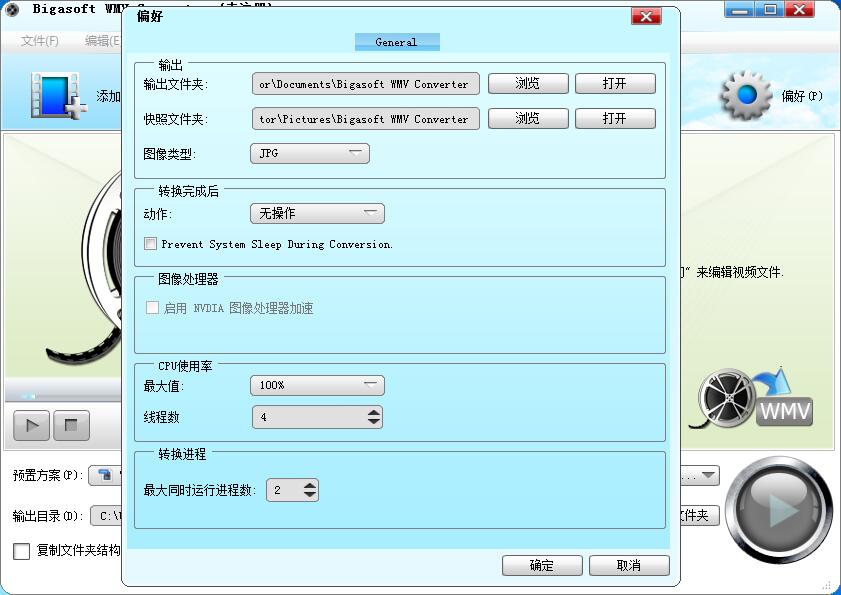Close the Preferences dialog
The width and height of the screenshot is (841, 595).
(x=646, y=17)
